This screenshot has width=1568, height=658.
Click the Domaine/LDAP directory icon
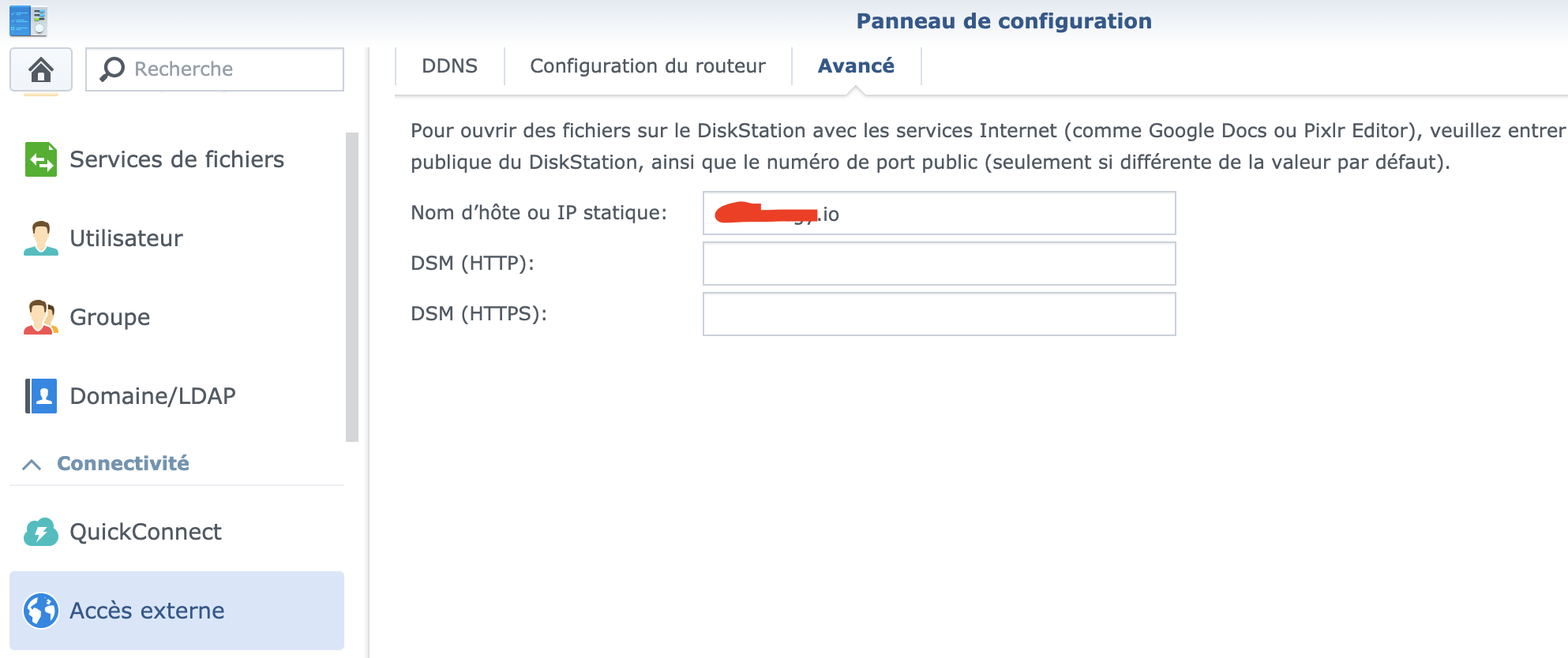(41, 396)
